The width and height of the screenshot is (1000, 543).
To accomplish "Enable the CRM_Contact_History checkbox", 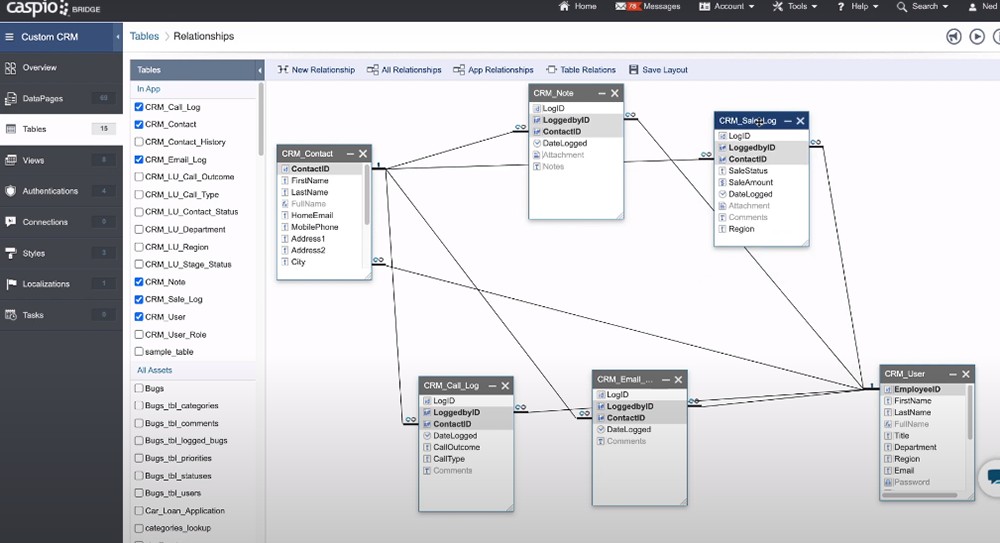I will coord(139,142).
